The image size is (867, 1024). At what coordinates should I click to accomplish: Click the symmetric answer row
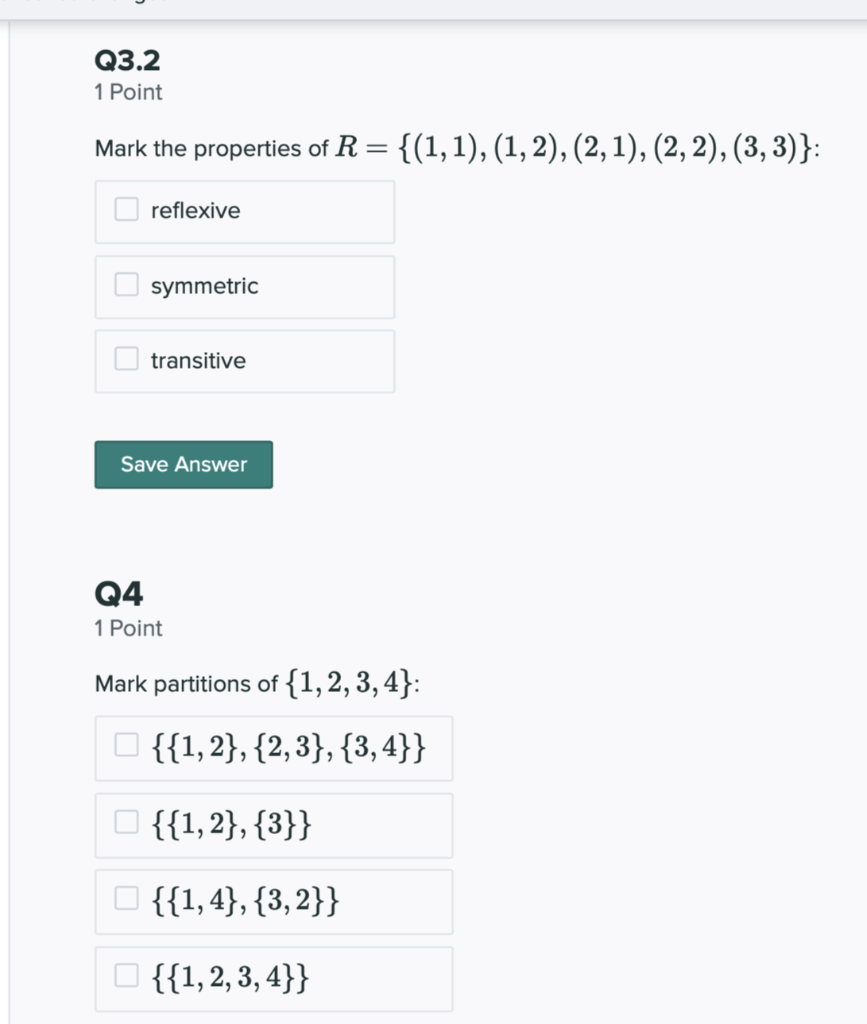(x=244, y=286)
